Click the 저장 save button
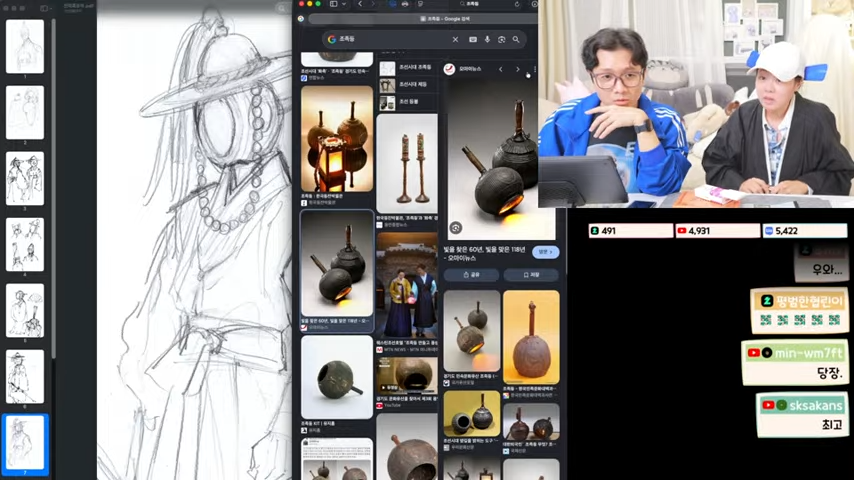854x480 pixels. (x=531, y=275)
